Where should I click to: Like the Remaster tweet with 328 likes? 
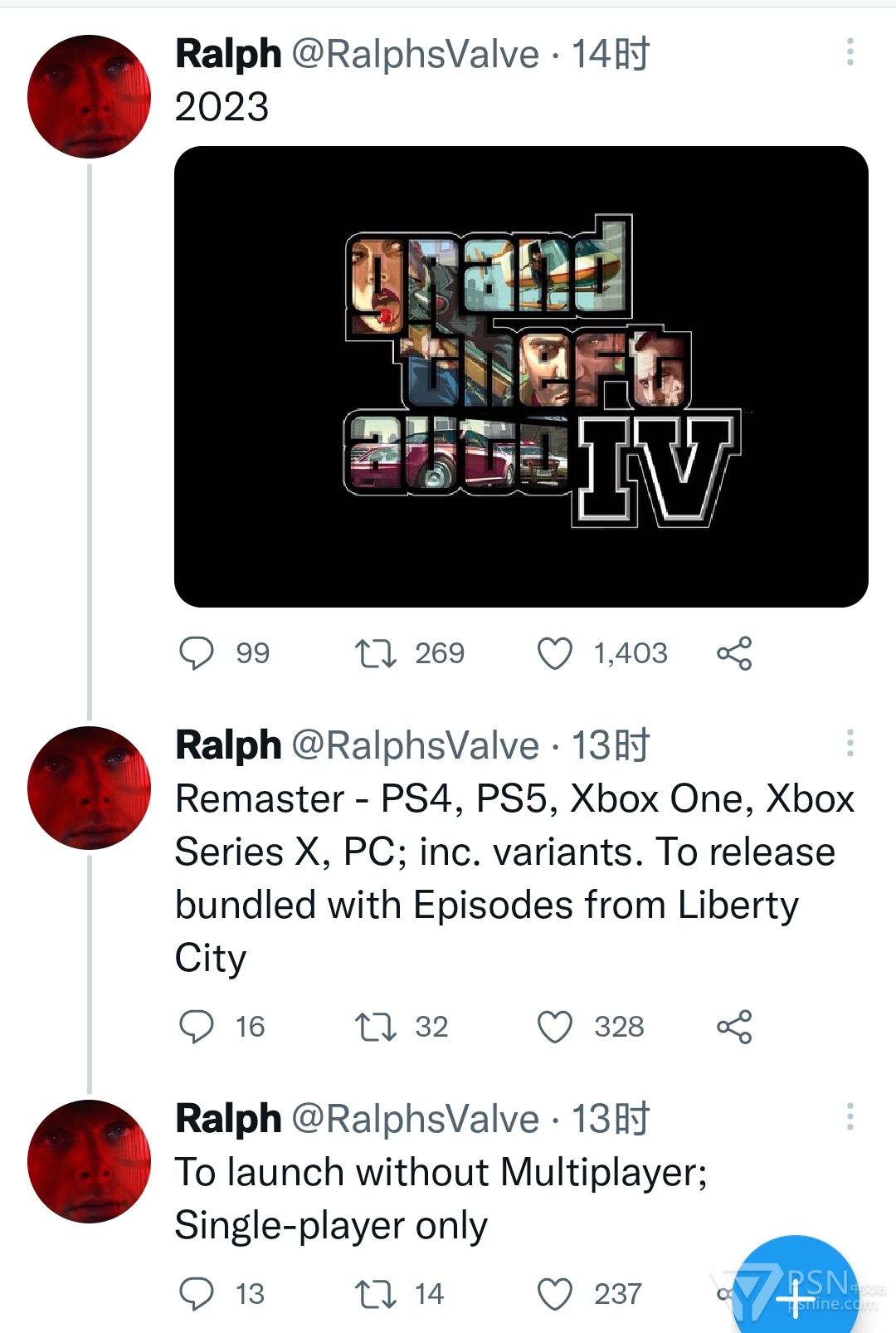pyautogui.click(x=555, y=1027)
